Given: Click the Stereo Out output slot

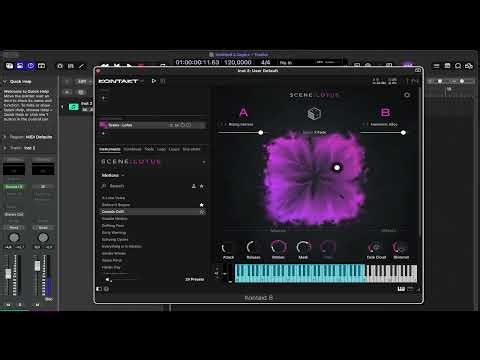Looking at the screenshot, I should tap(14, 214).
